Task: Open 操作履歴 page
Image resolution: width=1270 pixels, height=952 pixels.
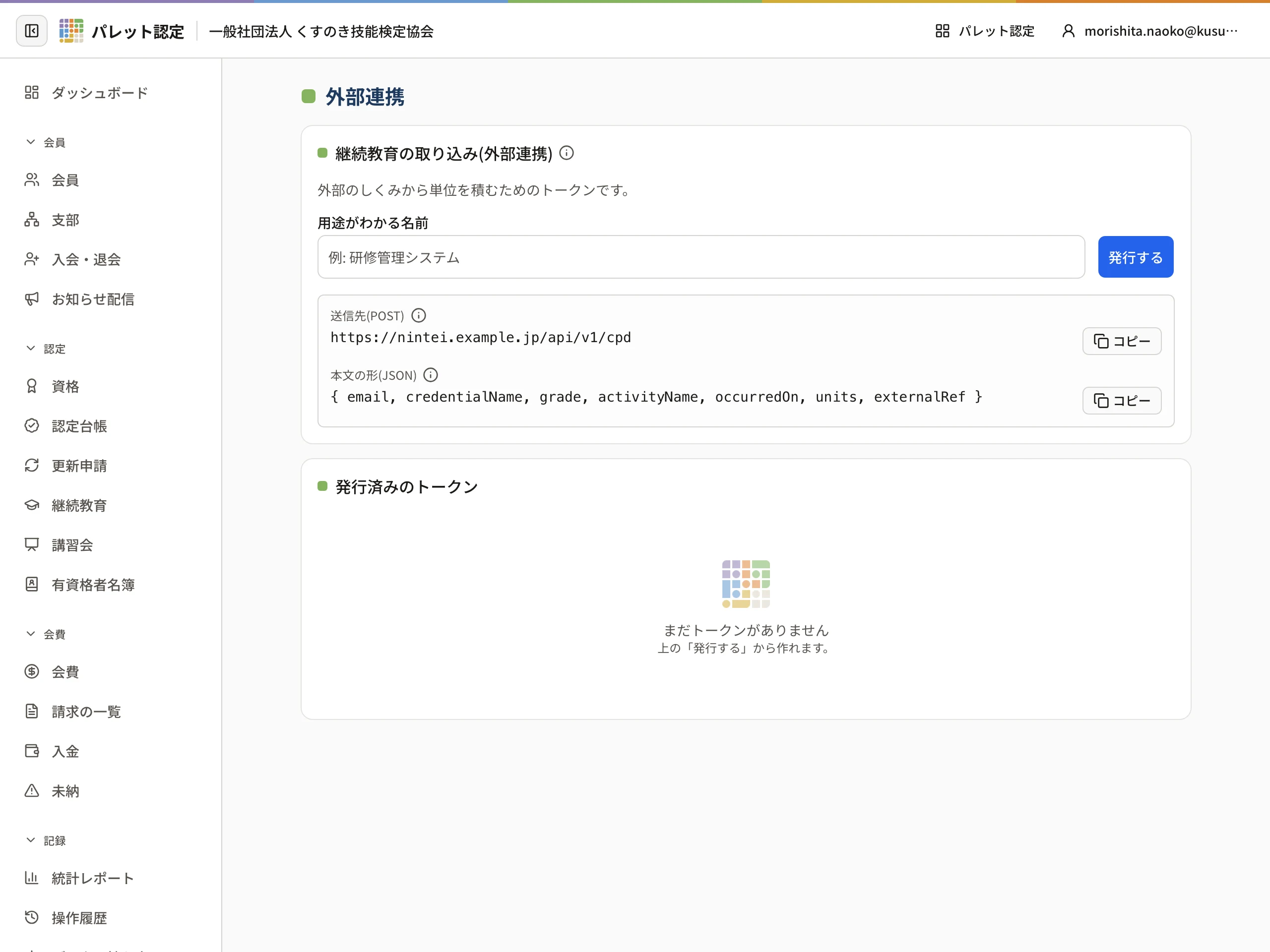Action: [x=111, y=918]
